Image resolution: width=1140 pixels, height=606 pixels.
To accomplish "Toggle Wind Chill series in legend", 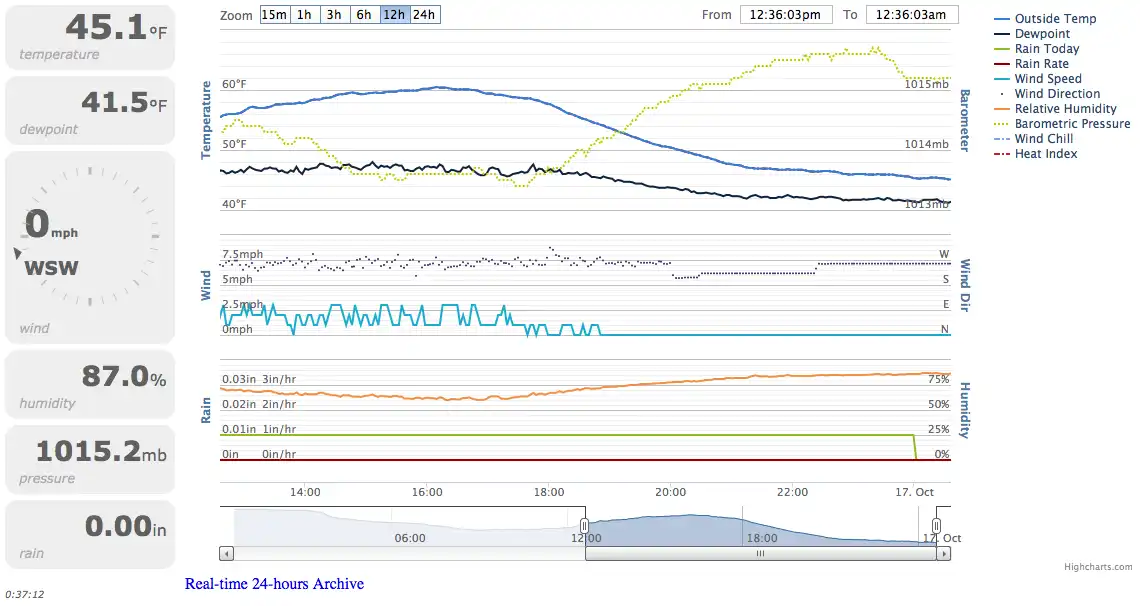I will click(1033, 139).
